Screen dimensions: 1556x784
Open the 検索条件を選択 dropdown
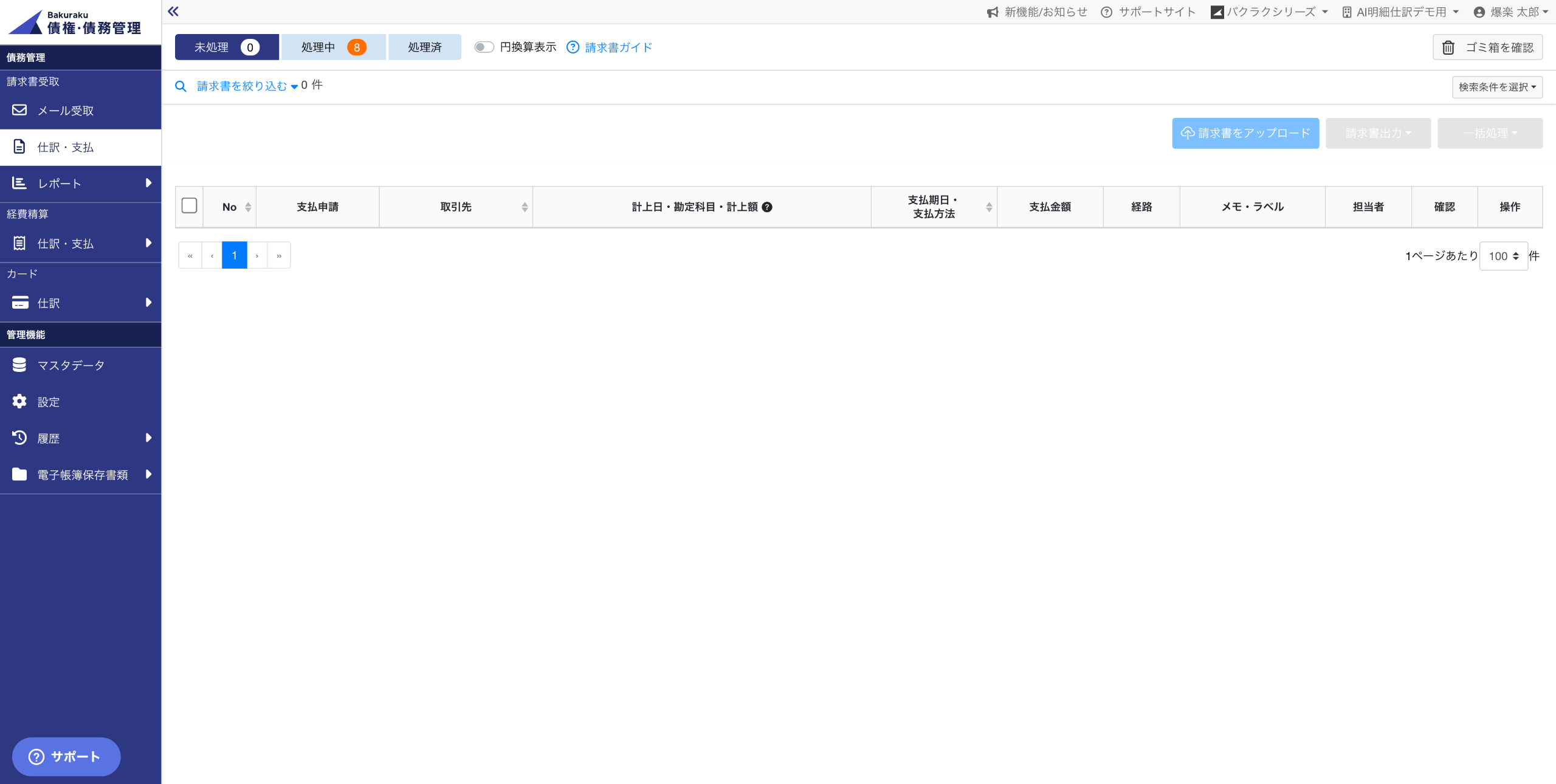click(x=1497, y=87)
